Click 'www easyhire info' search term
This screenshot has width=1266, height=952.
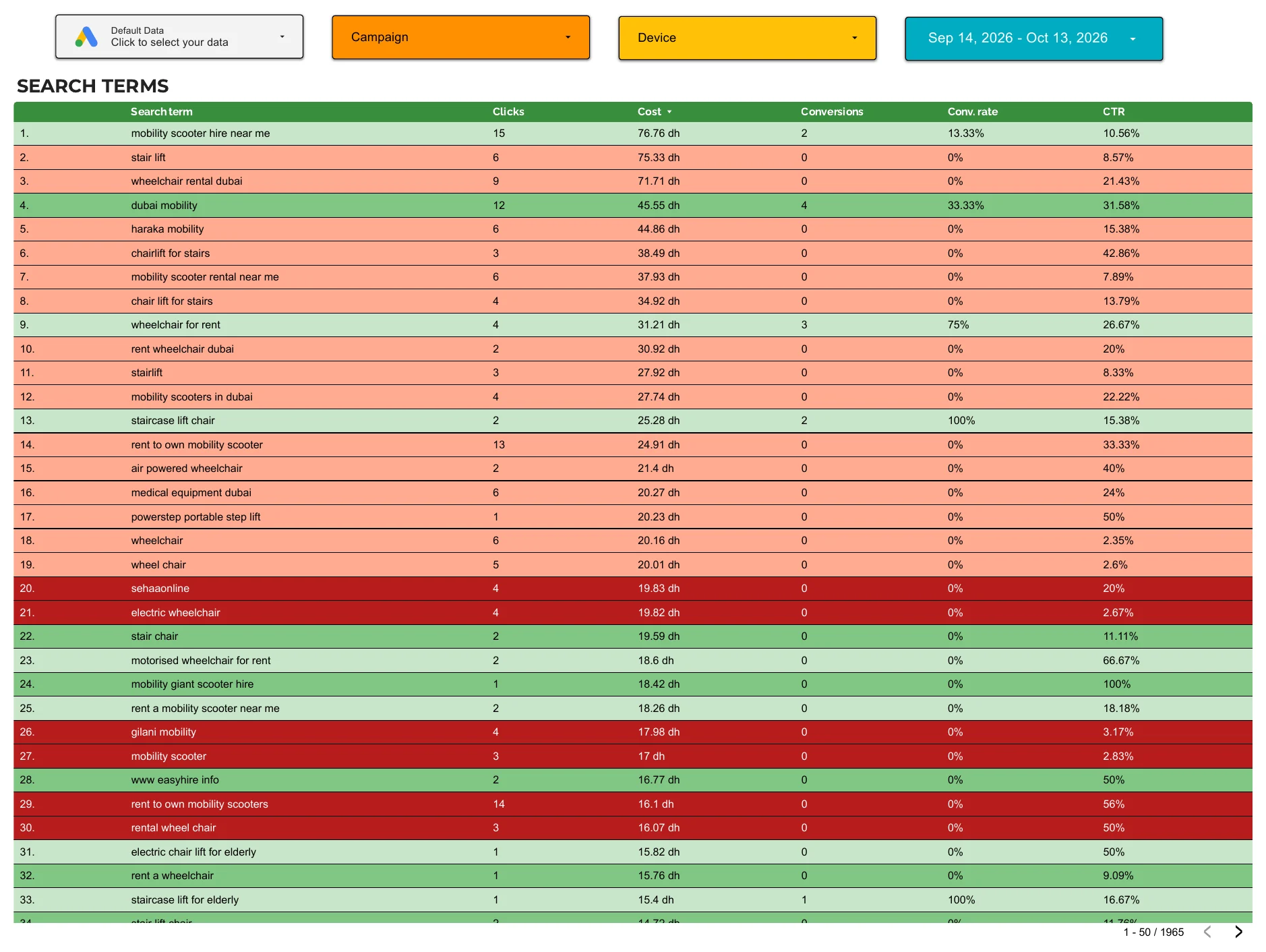tap(175, 780)
